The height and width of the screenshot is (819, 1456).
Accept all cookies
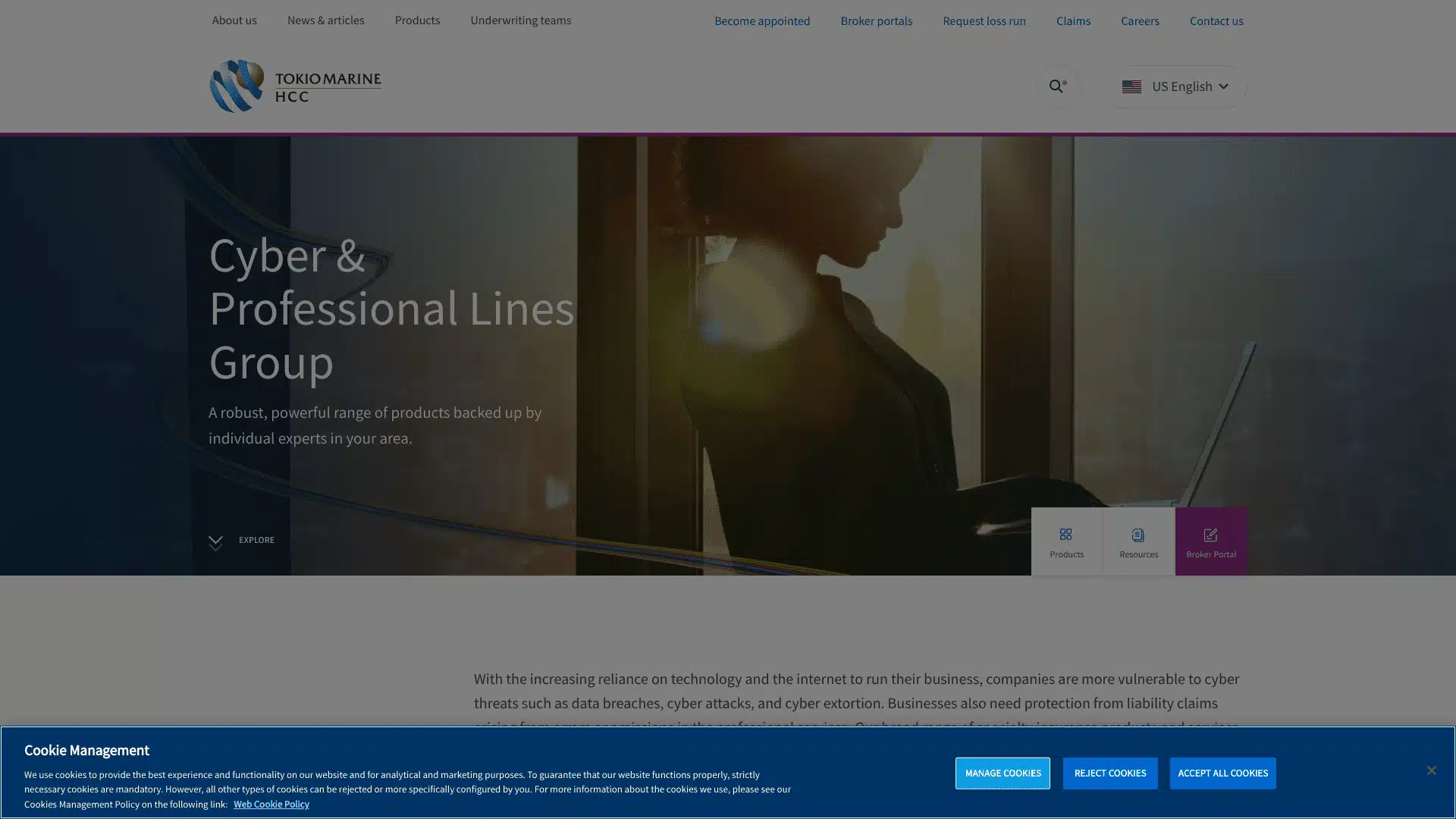[1222, 773]
